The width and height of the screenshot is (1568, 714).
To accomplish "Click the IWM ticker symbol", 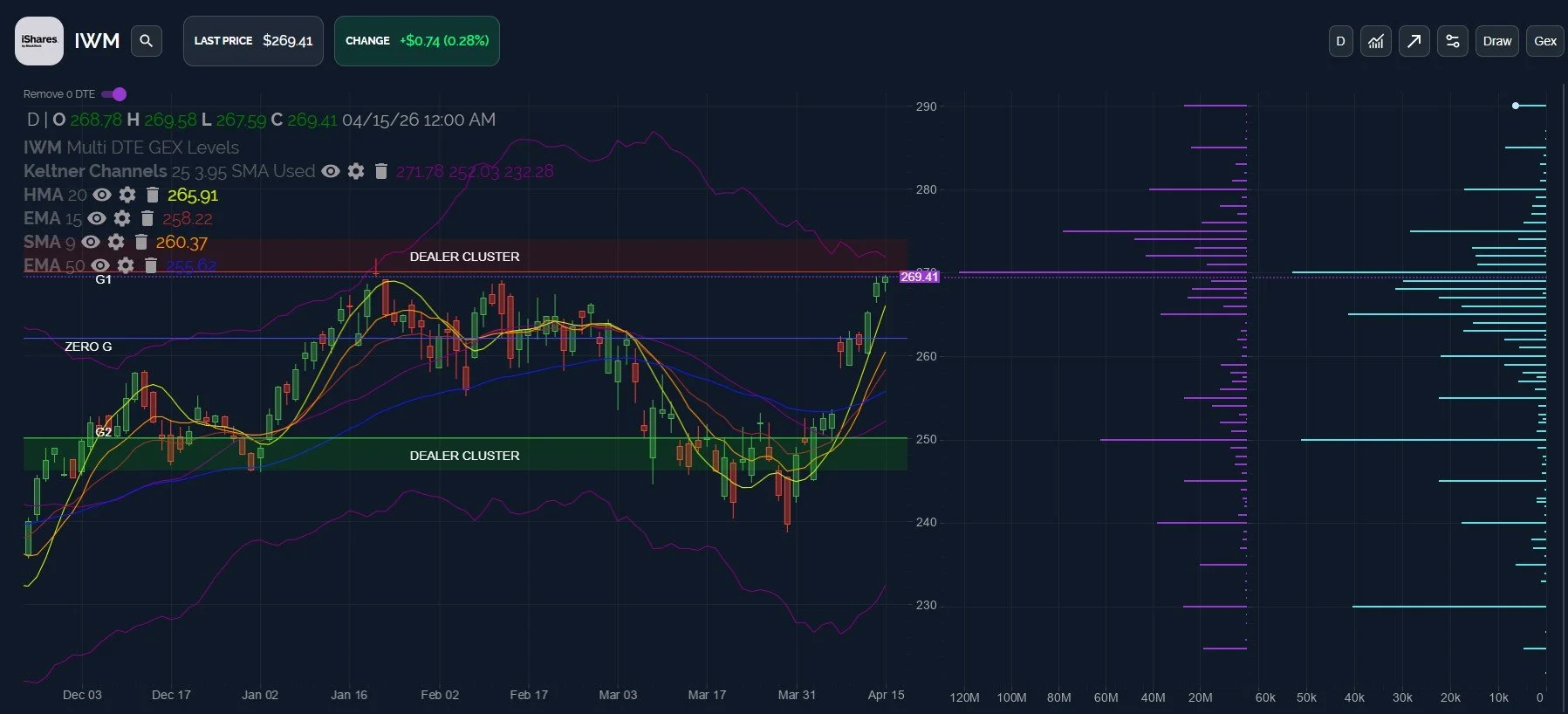I will point(97,41).
